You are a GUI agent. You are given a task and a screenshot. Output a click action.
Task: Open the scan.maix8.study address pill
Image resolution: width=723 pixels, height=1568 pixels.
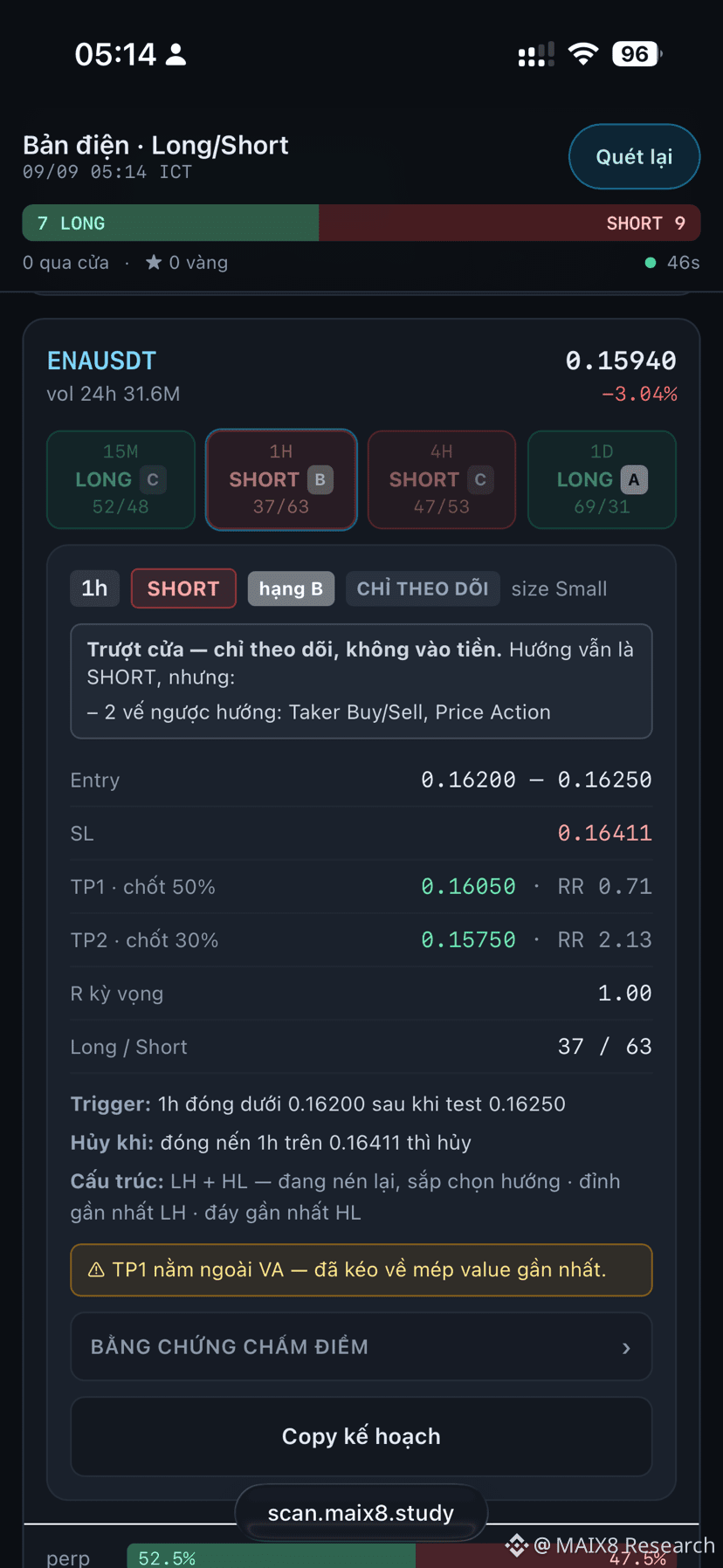point(361,1513)
